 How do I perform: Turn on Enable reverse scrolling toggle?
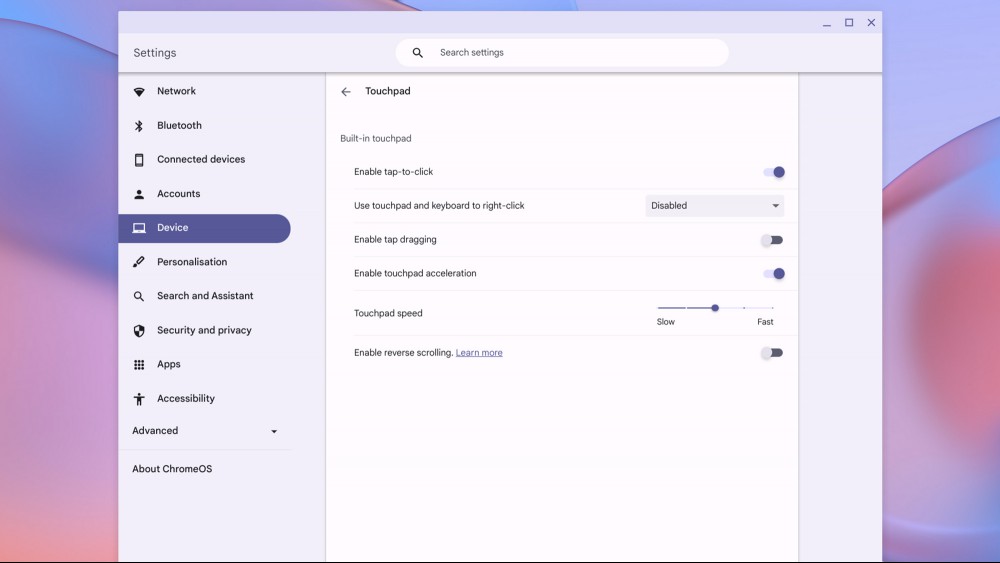click(x=772, y=353)
